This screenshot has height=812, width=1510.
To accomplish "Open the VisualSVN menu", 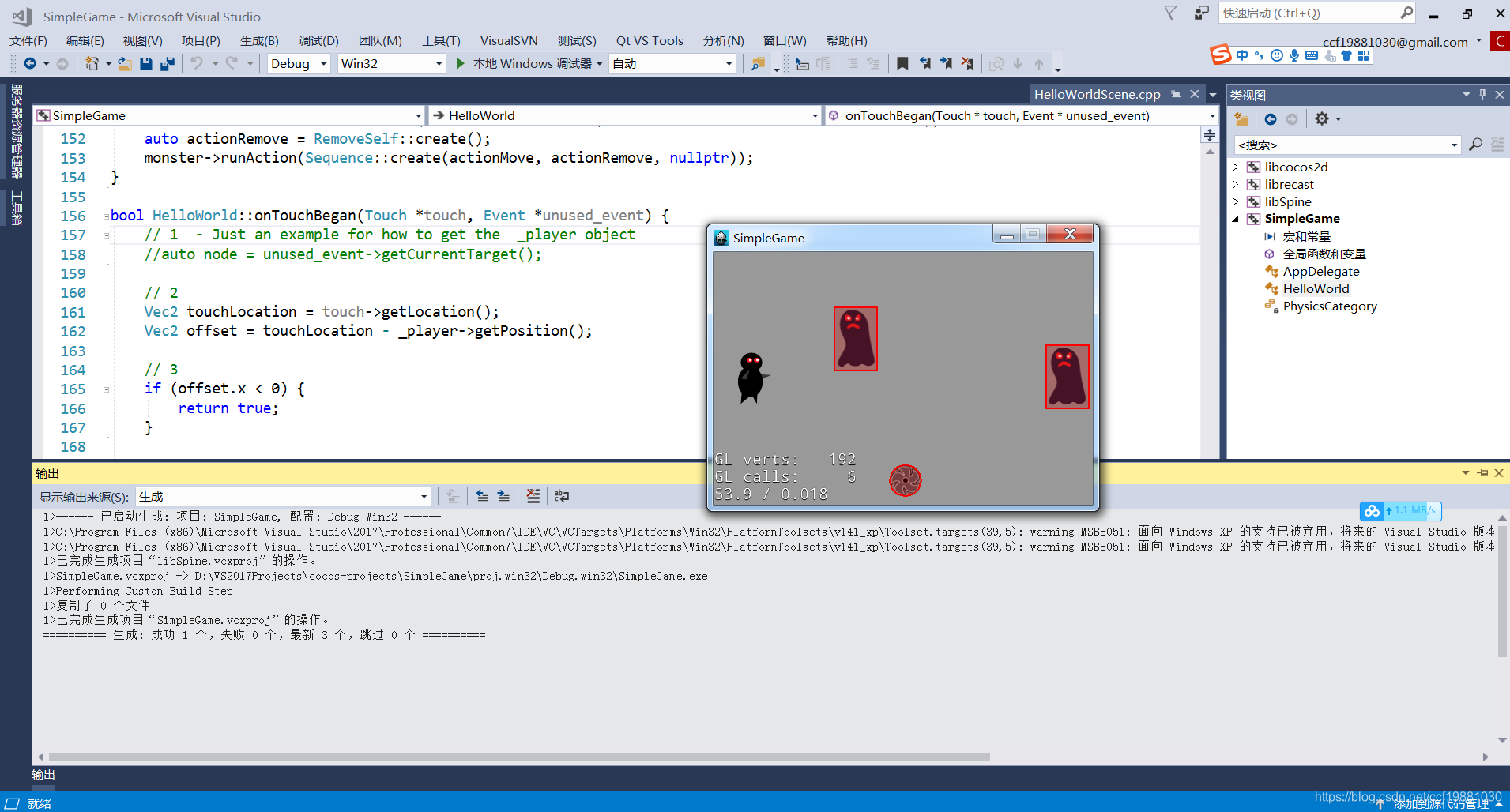I will pos(509,41).
